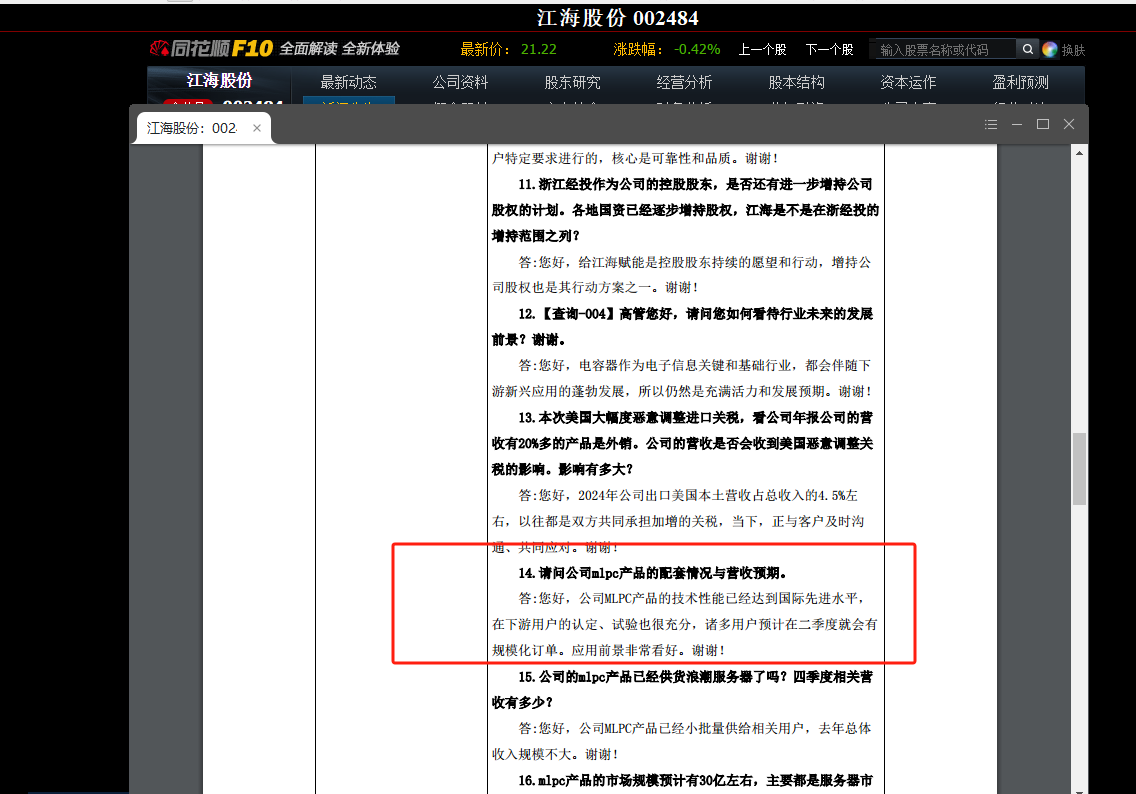Image resolution: width=1136 pixels, height=794 pixels.
Task: Click the line 游新兴应用的蓬勃发展
Action: 682,391
